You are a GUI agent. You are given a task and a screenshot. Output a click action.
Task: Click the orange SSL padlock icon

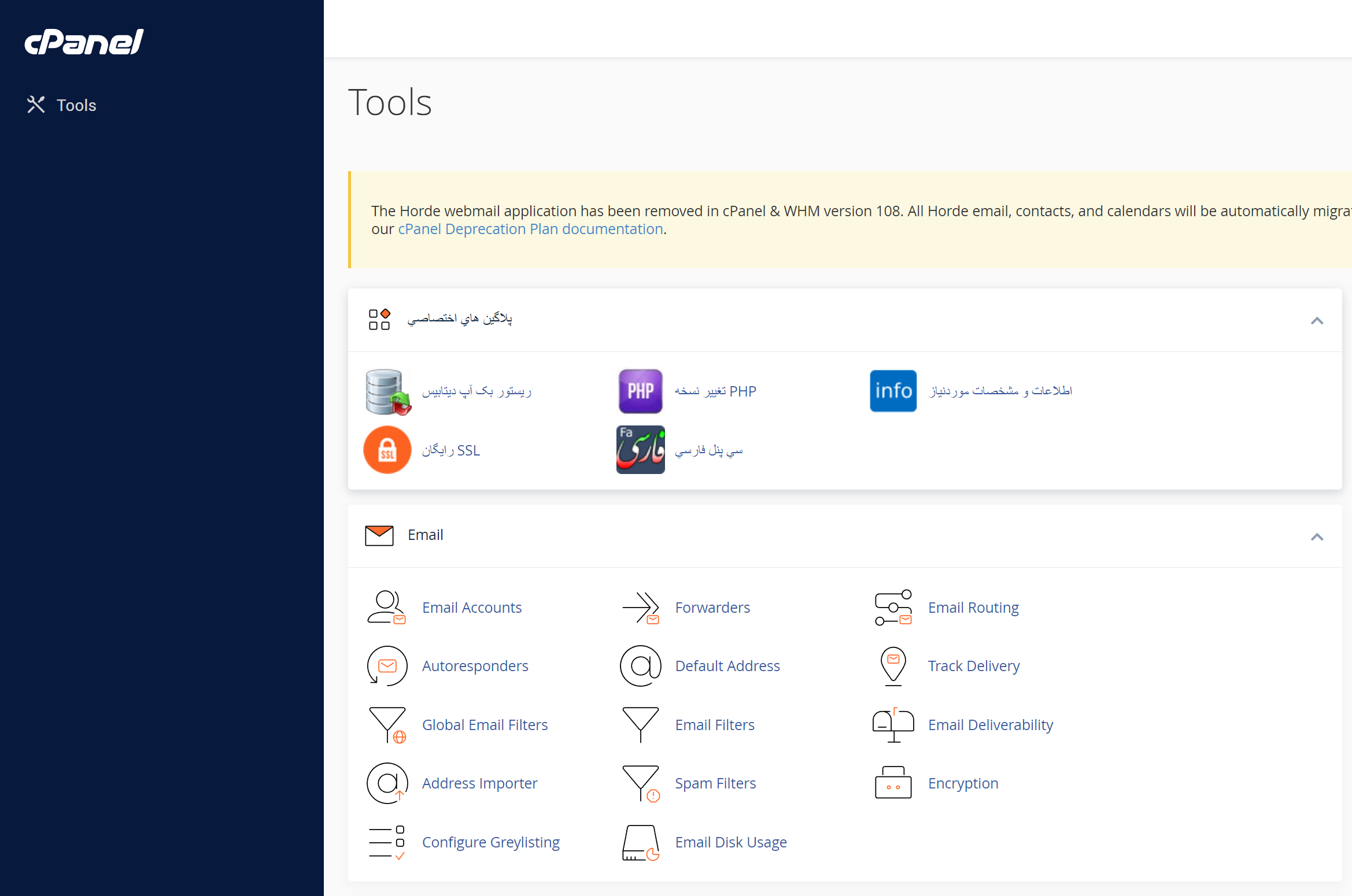387,450
